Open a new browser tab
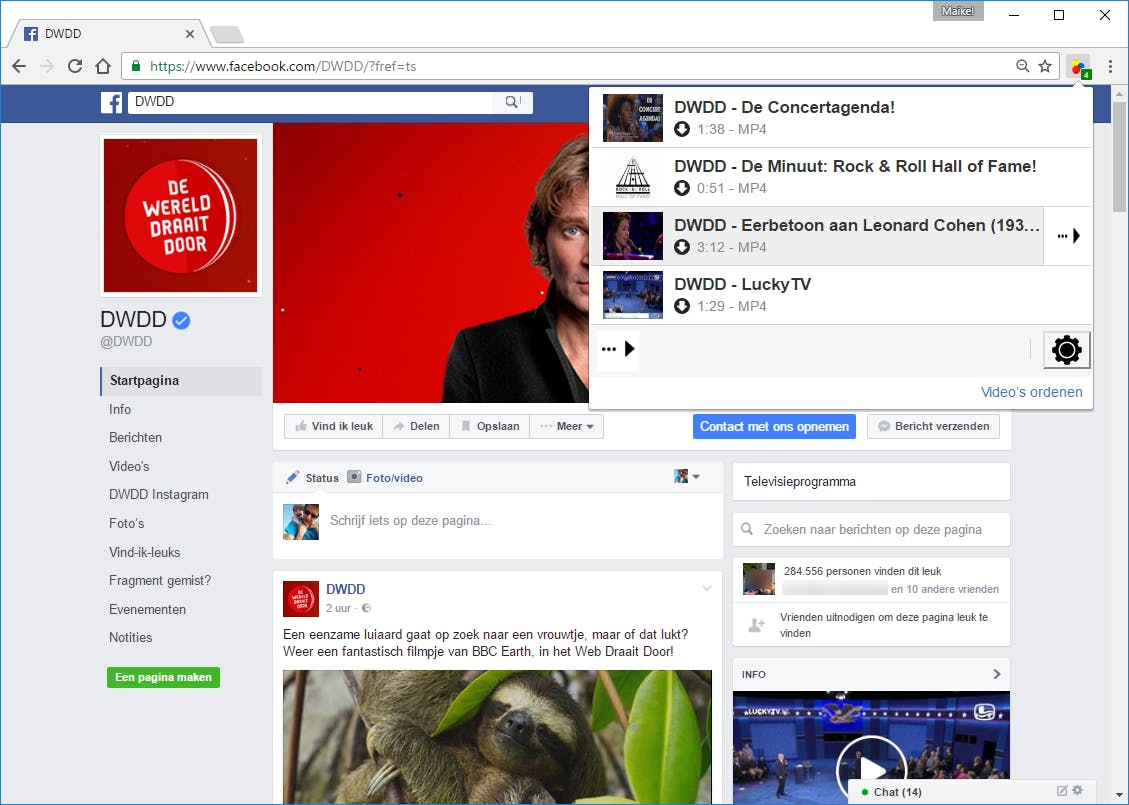 (226, 35)
